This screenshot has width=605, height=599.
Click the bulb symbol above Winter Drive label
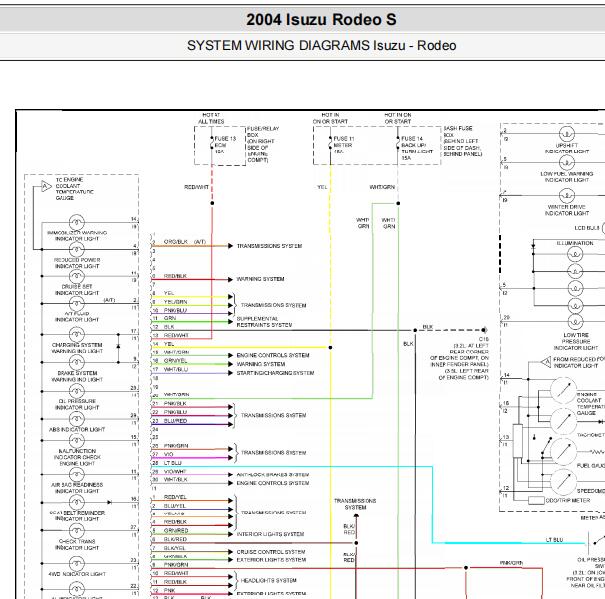click(x=567, y=196)
